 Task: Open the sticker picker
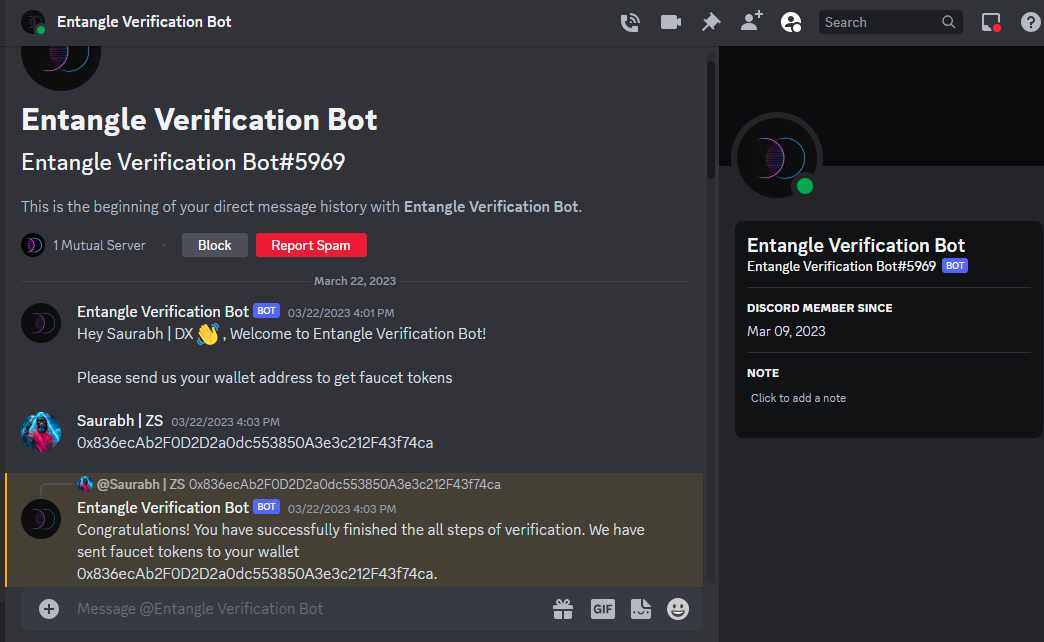pos(641,608)
